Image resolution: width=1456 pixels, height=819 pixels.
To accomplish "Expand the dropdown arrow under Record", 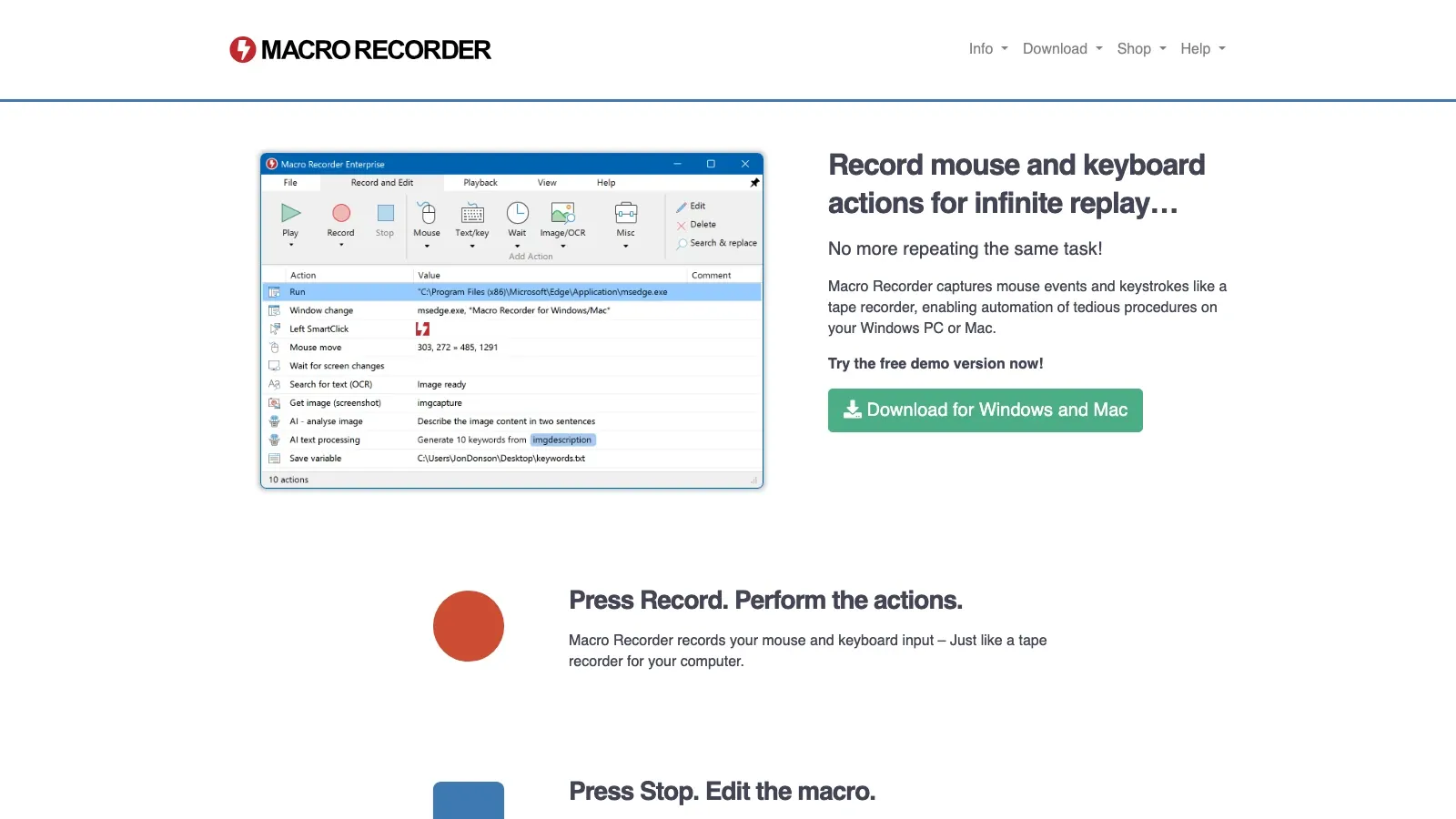I will coord(341,246).
